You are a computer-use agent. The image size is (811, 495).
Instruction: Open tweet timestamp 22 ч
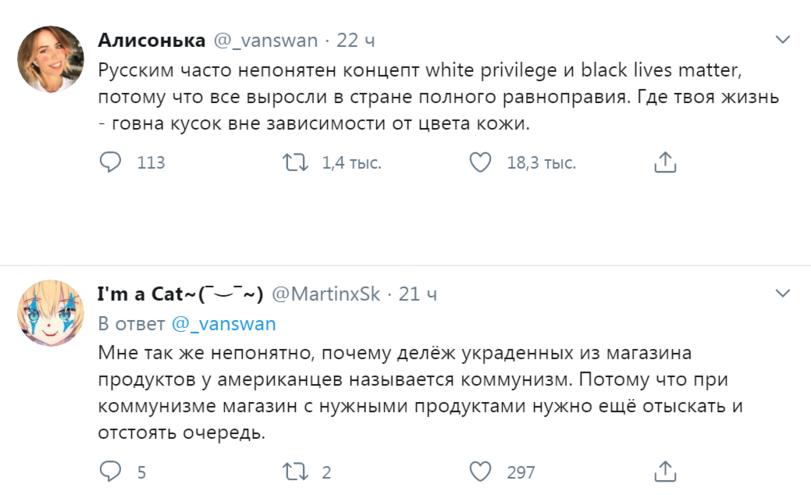[356, 40]
